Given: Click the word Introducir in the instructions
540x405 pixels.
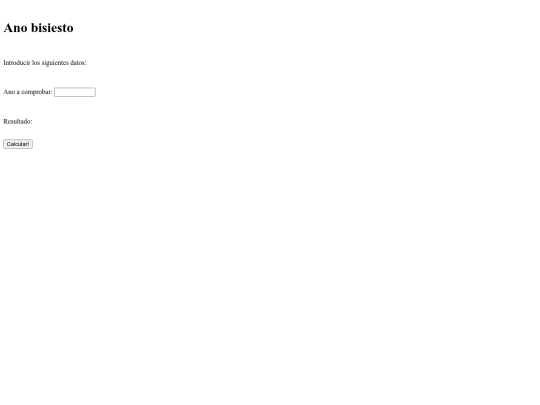Looking at the screenshot, I should (17, 63).
